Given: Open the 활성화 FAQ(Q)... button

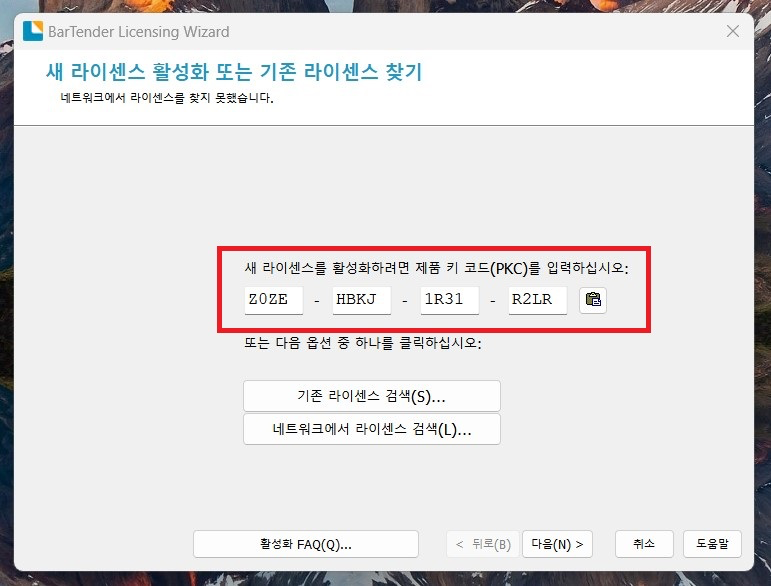Looking at the screenshot, I should (306, 544).
